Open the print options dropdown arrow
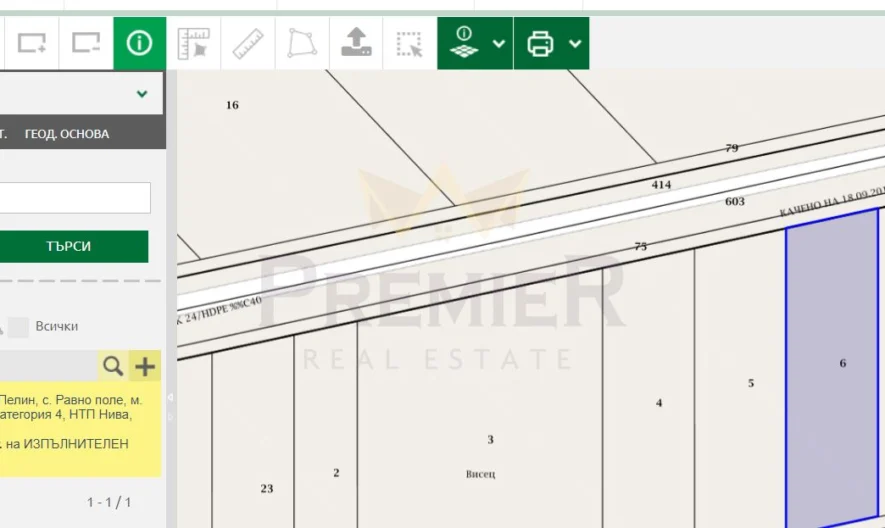 click(x=575, y=44)
